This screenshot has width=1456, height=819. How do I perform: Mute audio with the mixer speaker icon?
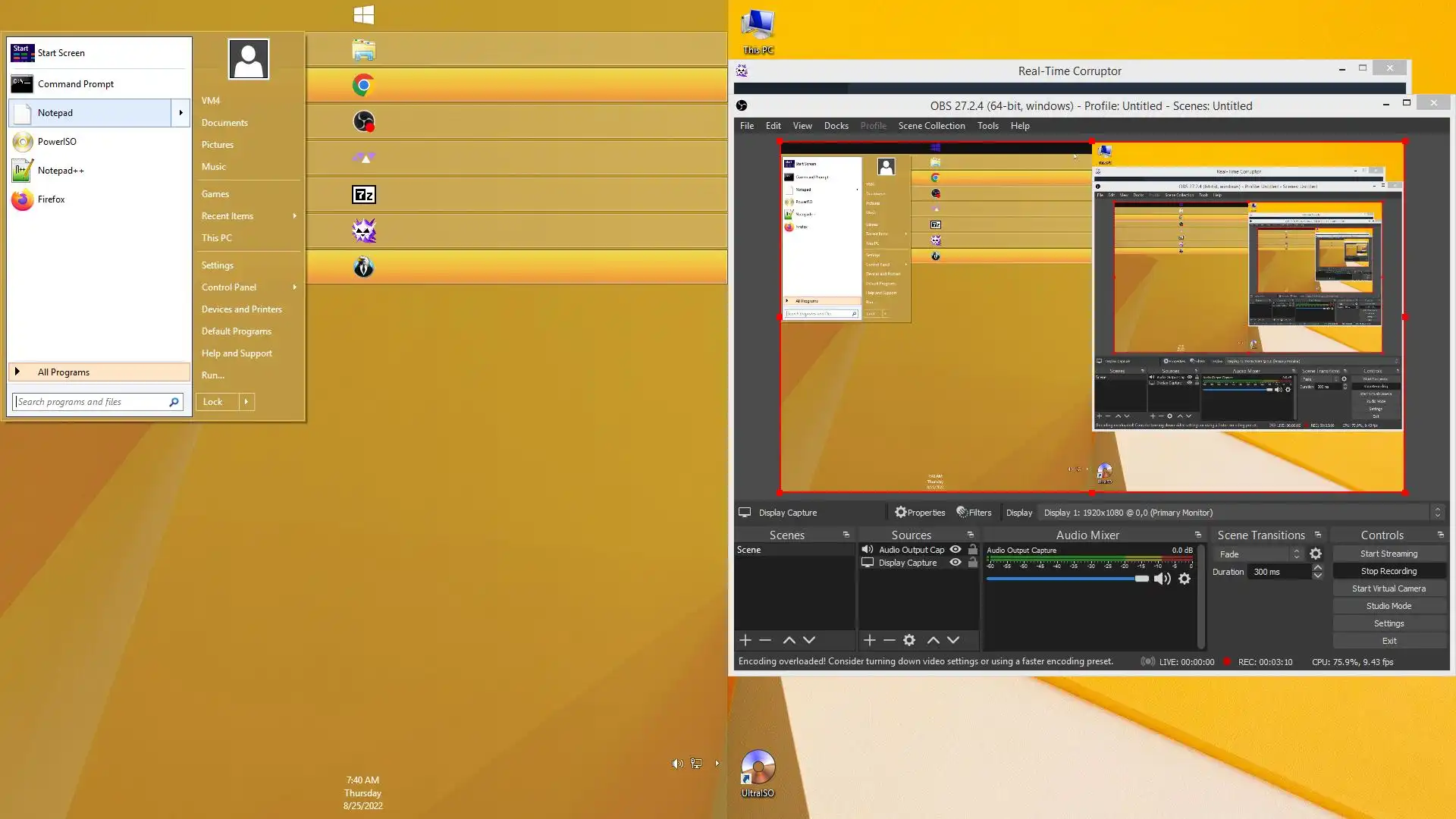1162,579
